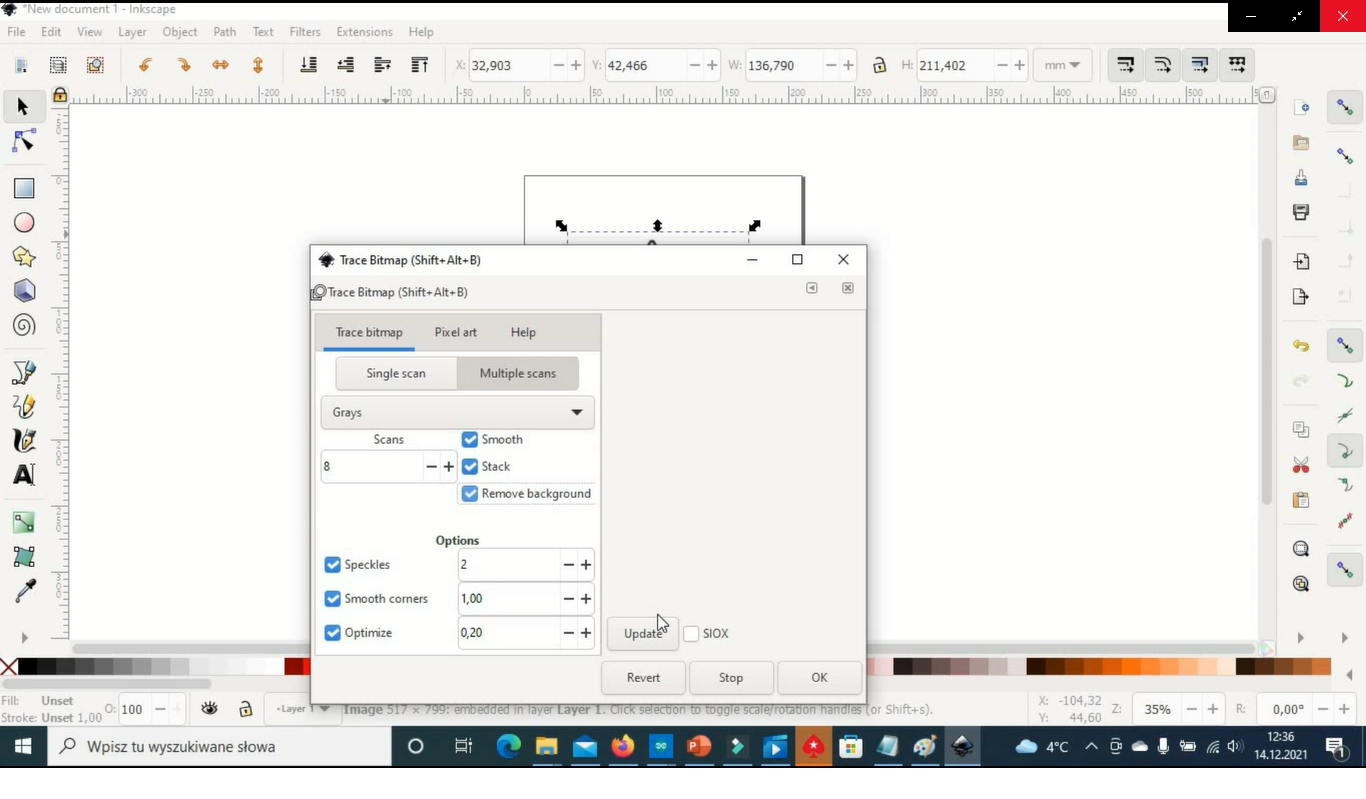1366x799 pixels.
Task: Click Zoom to fit selection icon
Action: coord(1301,549)
